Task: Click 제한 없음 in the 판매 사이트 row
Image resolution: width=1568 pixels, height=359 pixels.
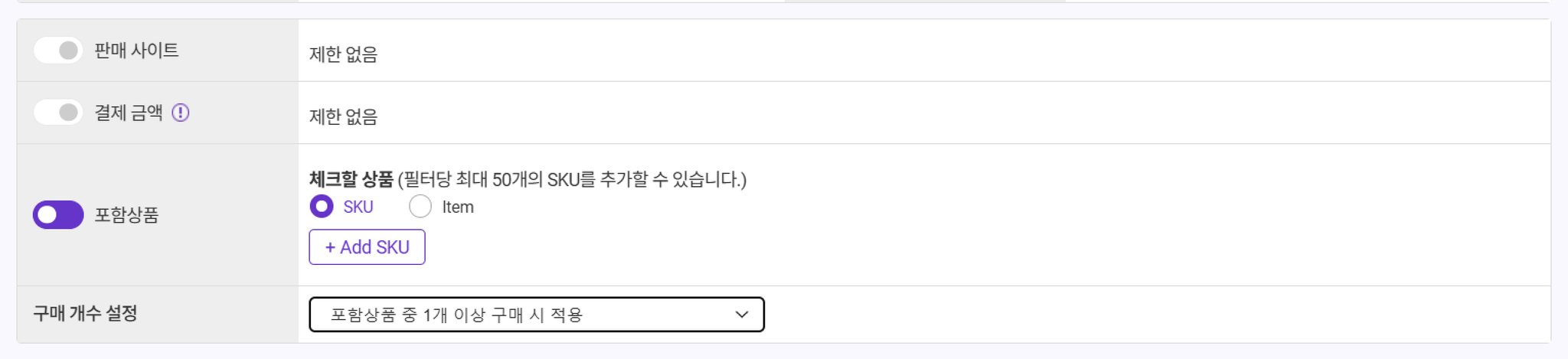Action: point(344,54)
